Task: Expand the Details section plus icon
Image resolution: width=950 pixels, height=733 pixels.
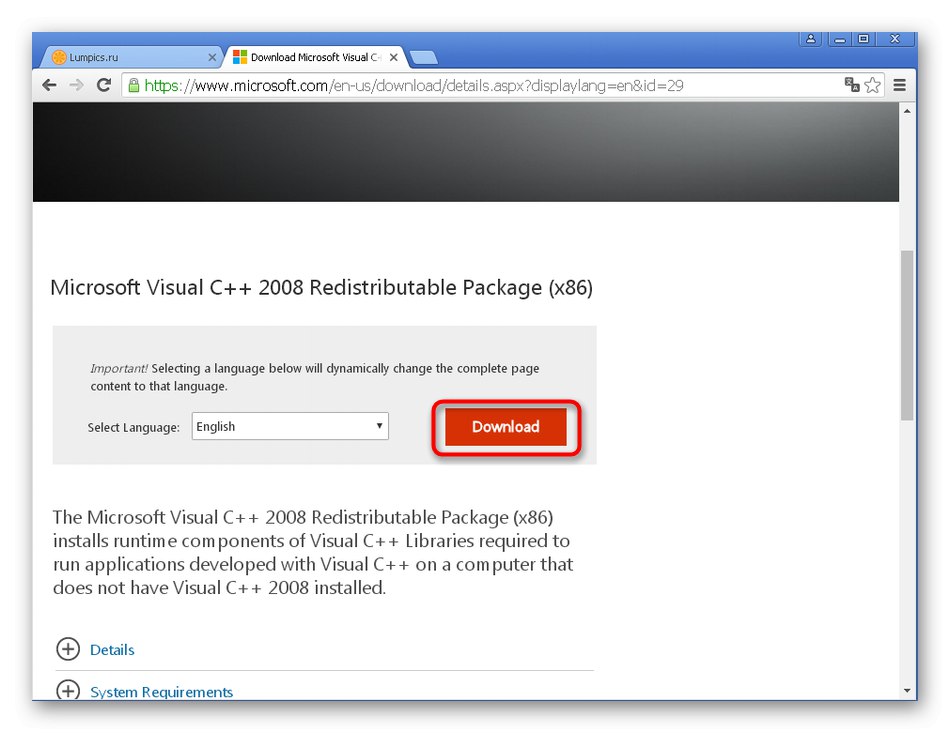Action: 68,649
